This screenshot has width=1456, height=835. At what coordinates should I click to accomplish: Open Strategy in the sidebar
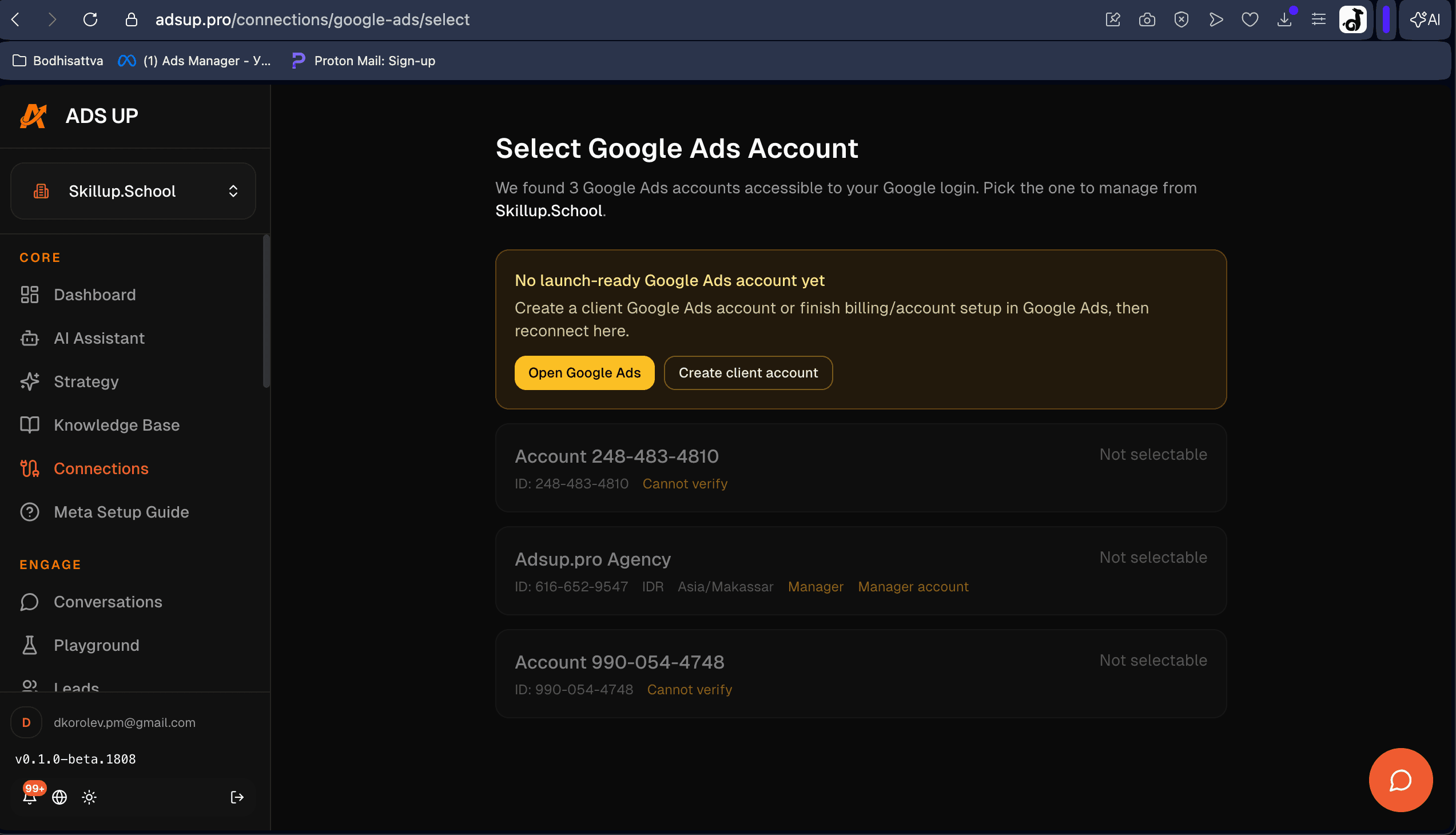[86, 382]
